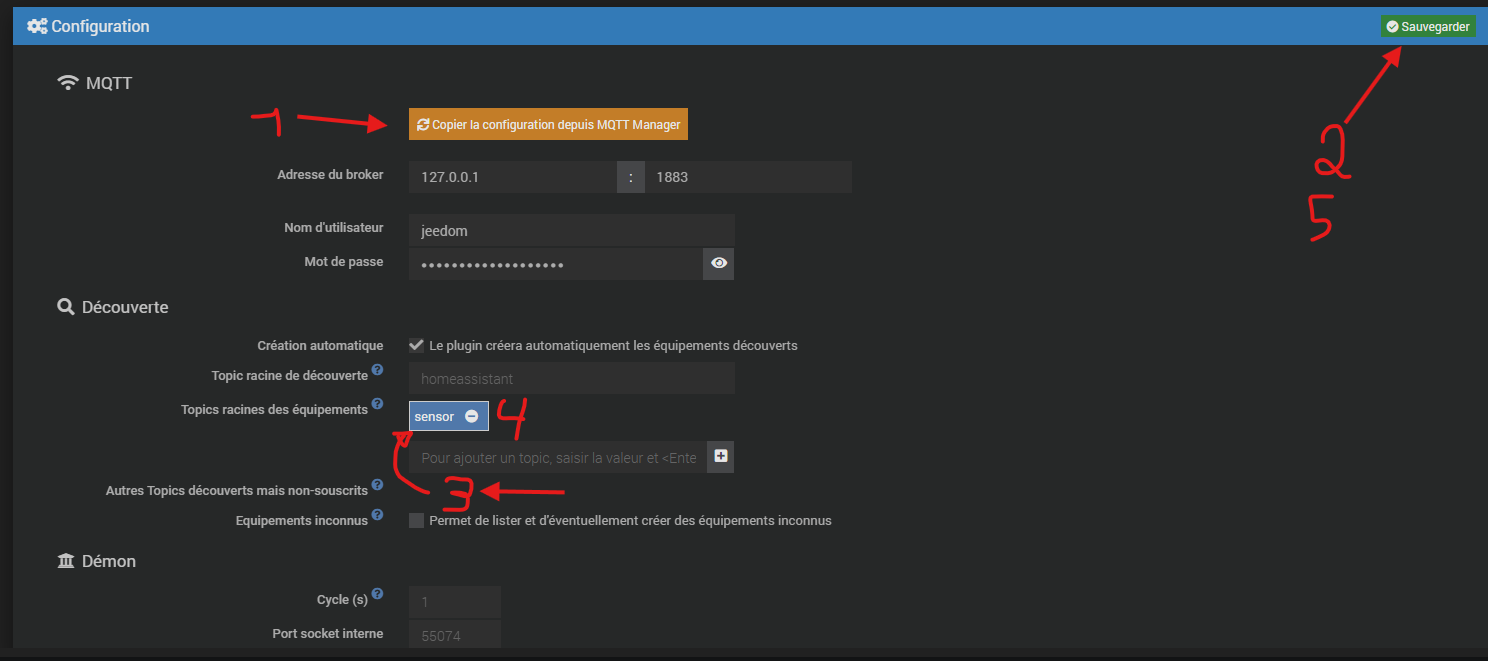Focus the broker address field 127.0.0.1
The height and width of the screenshot is (661, 1488).
[x=513, y=177]
